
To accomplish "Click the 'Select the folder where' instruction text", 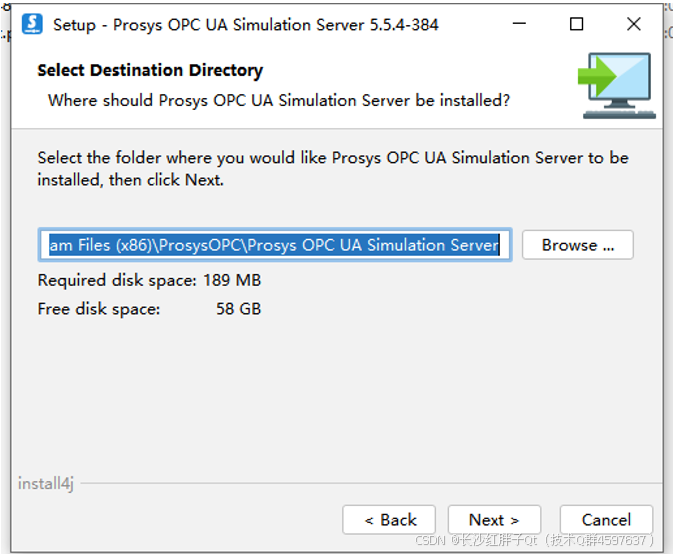I will tap(333, 169).
